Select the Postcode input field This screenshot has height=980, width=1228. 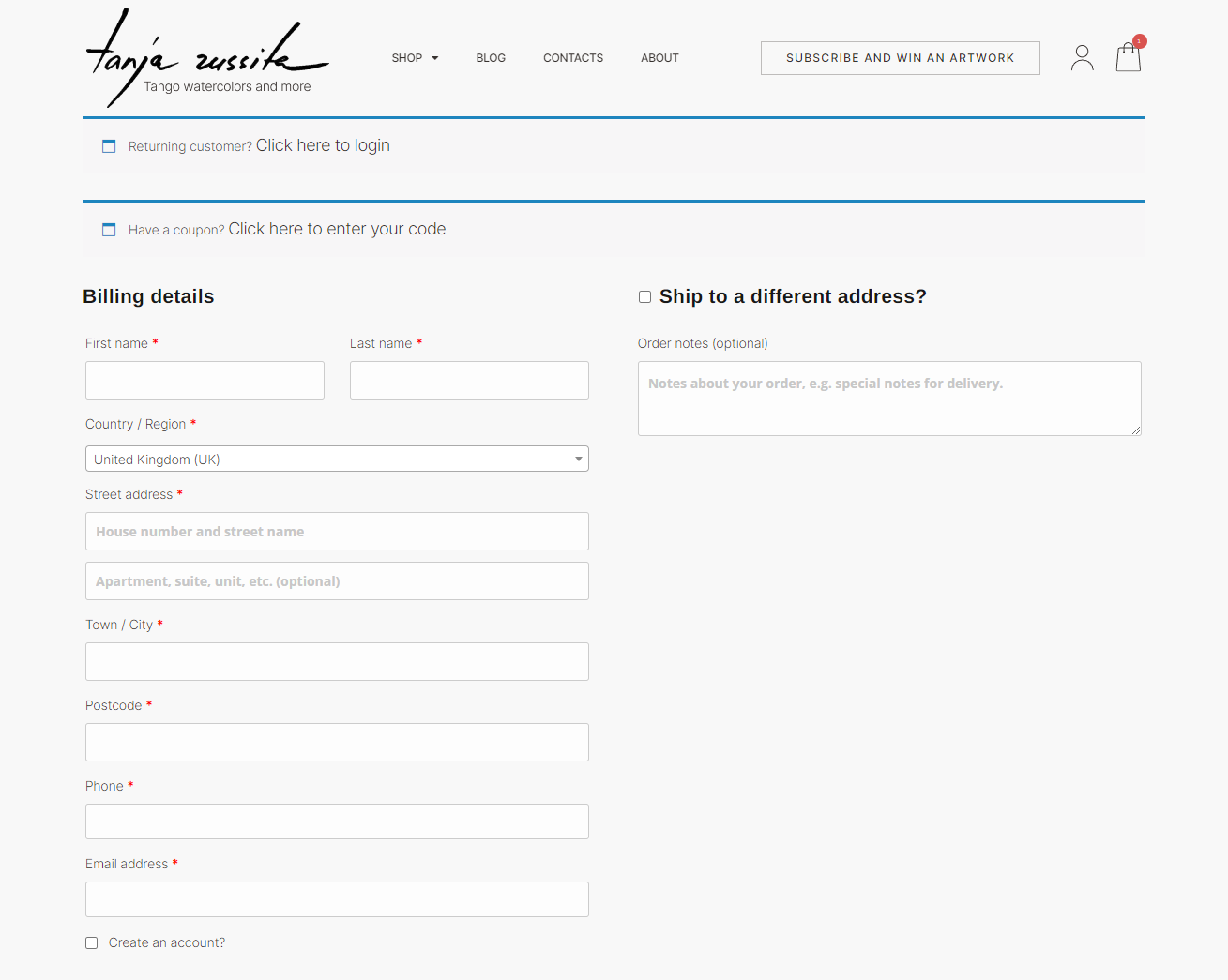337,743
